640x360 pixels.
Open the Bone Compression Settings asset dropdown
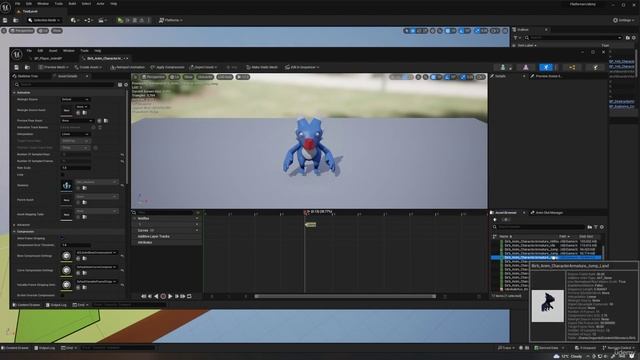click(96, 253)
